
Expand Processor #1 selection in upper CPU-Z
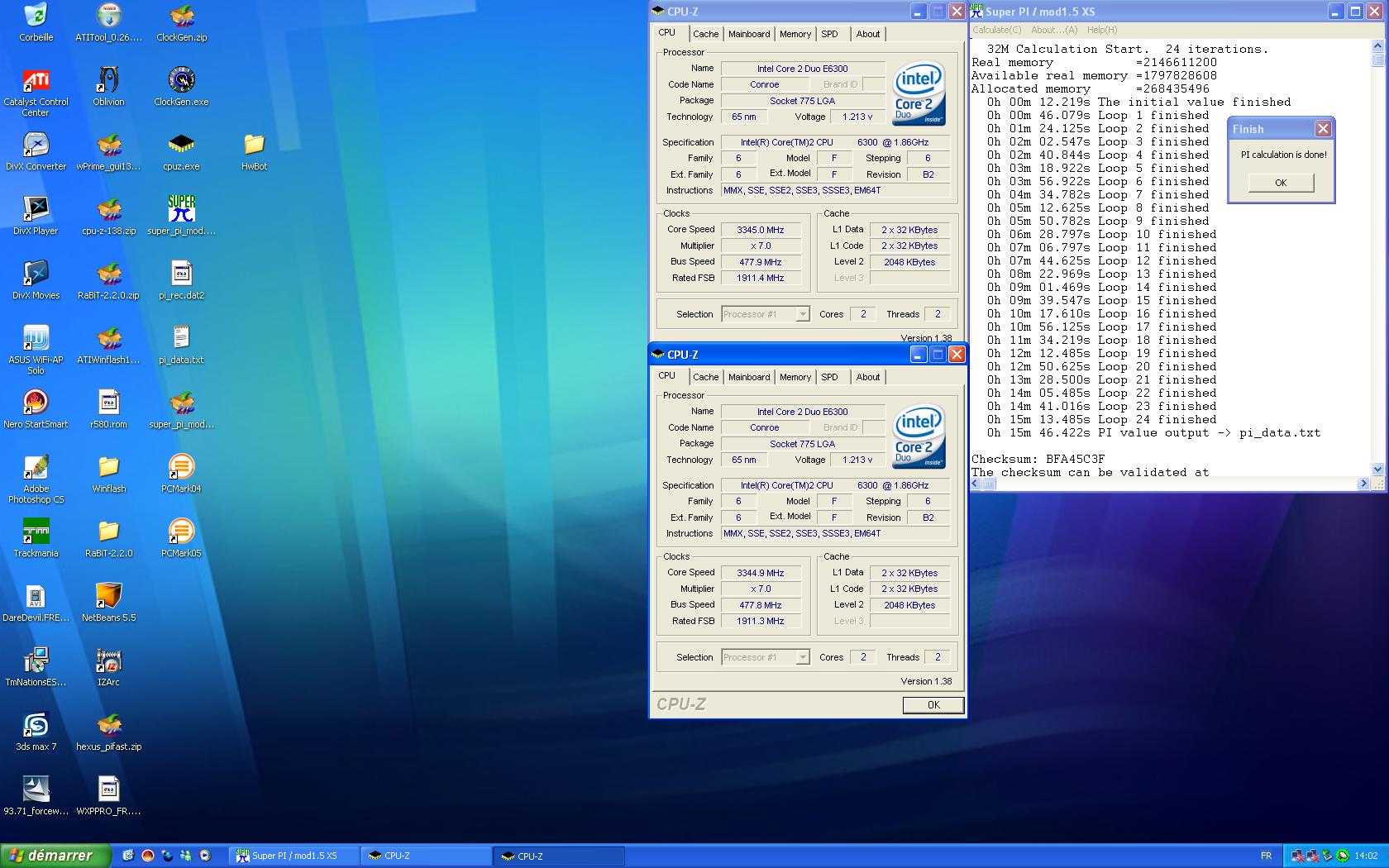(x=802, y=314)
